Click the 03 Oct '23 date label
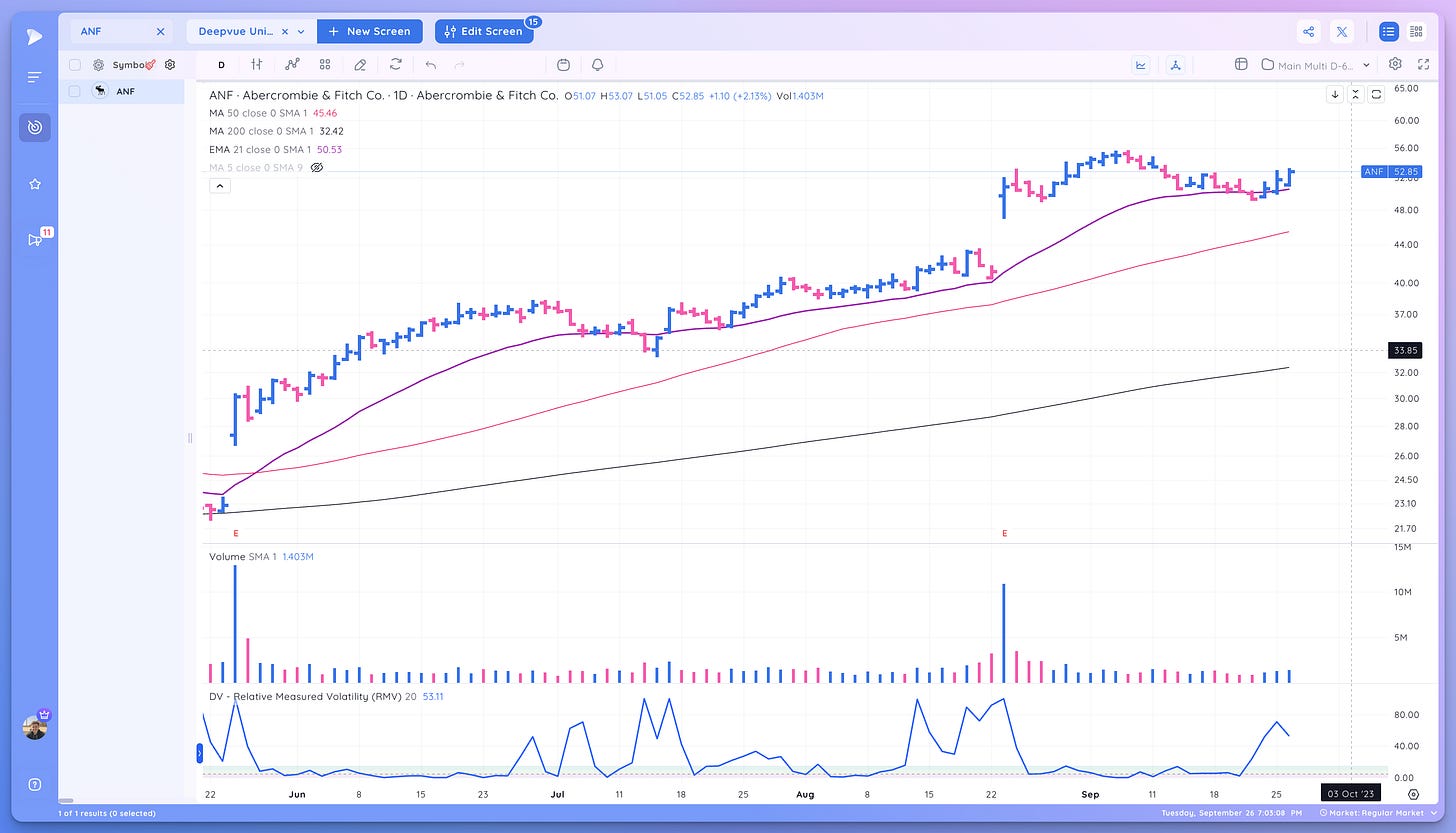Viewport: 1456px width, 833px height. 1351,794
